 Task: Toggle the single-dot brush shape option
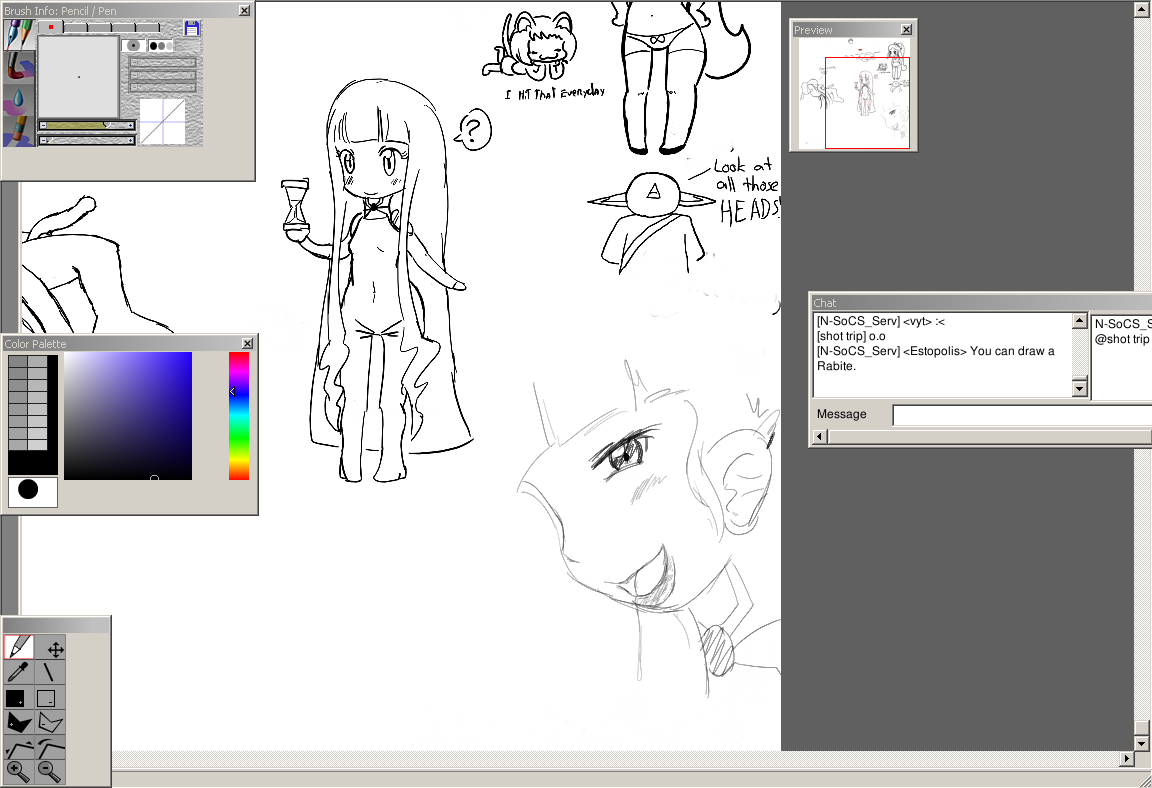(x=133, y=45)
